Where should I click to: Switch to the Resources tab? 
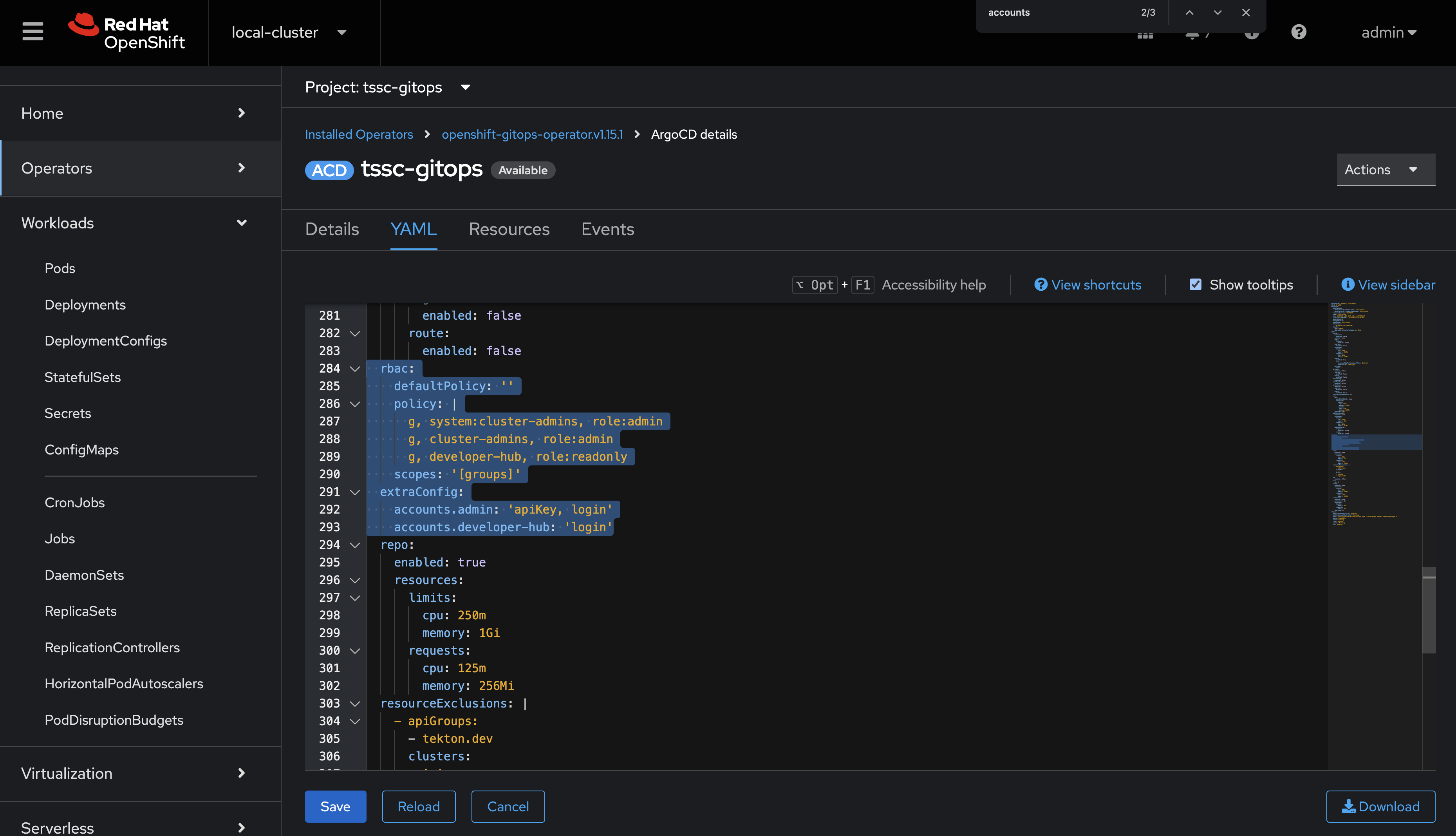pos(509,229)
